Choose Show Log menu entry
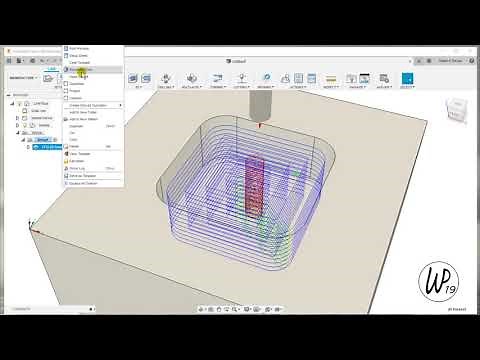 click(93, 169)
